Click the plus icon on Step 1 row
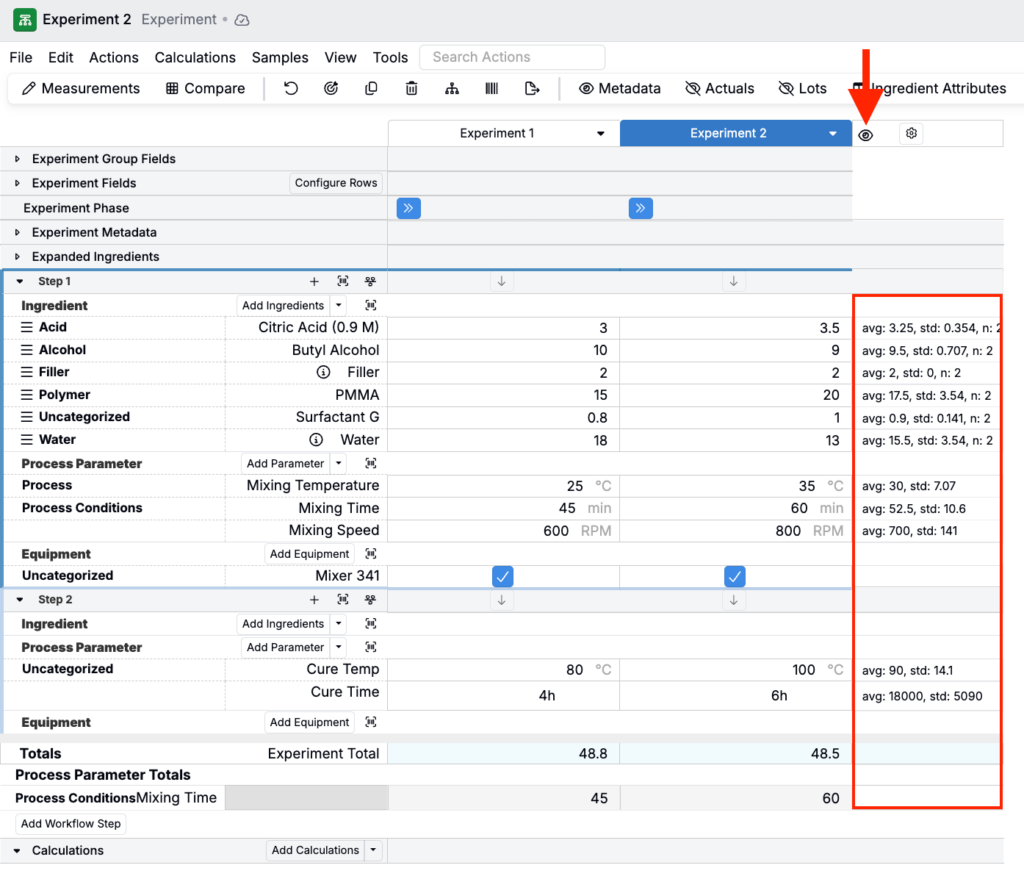The image size is (1024, 879). click(x=314, y=282)
